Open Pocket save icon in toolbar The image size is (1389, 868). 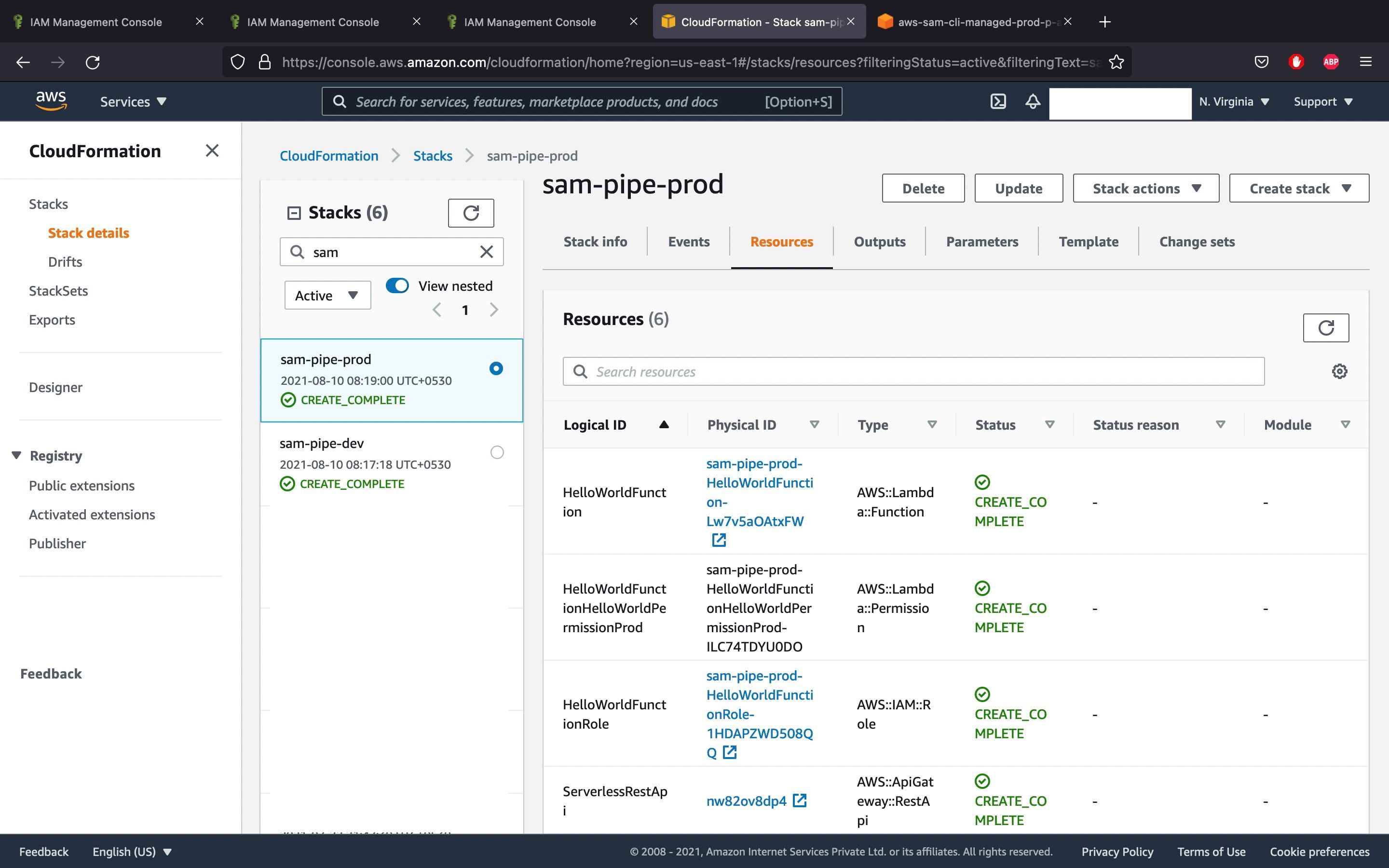[x=1261, y=62]
